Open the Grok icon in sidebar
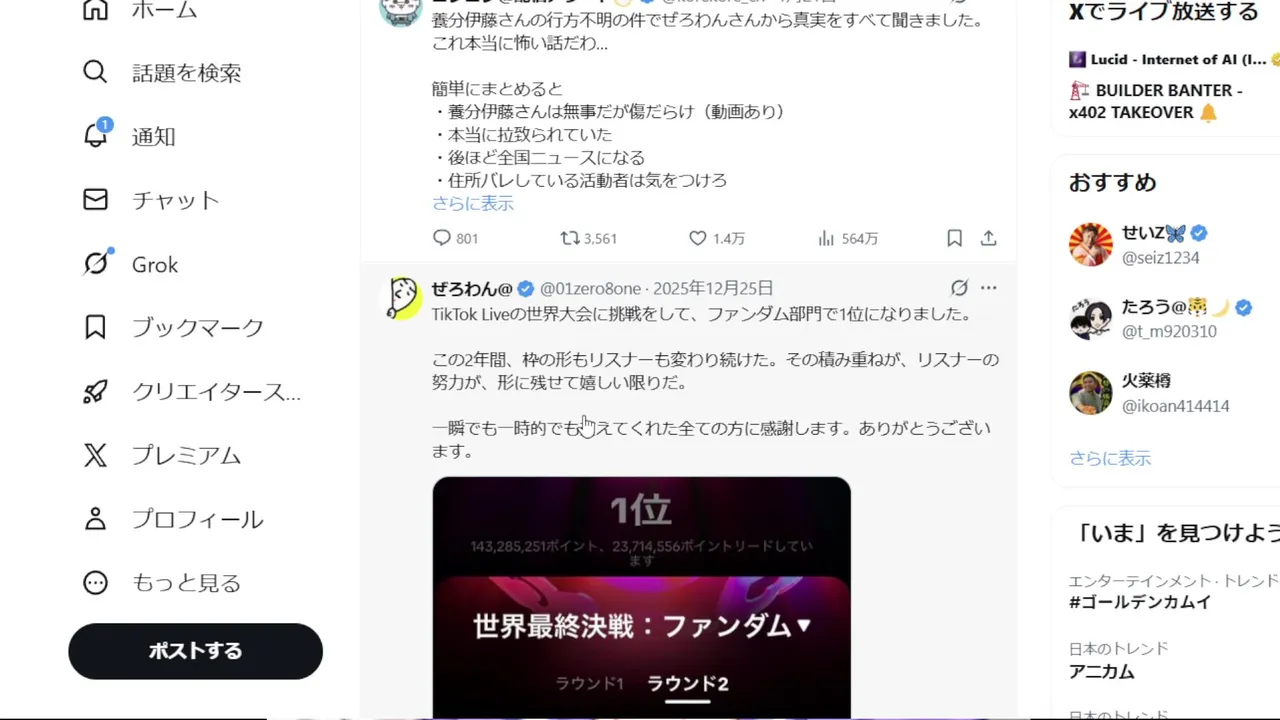The height and width of the screenshot is (720, 1280). click(96, 263)
